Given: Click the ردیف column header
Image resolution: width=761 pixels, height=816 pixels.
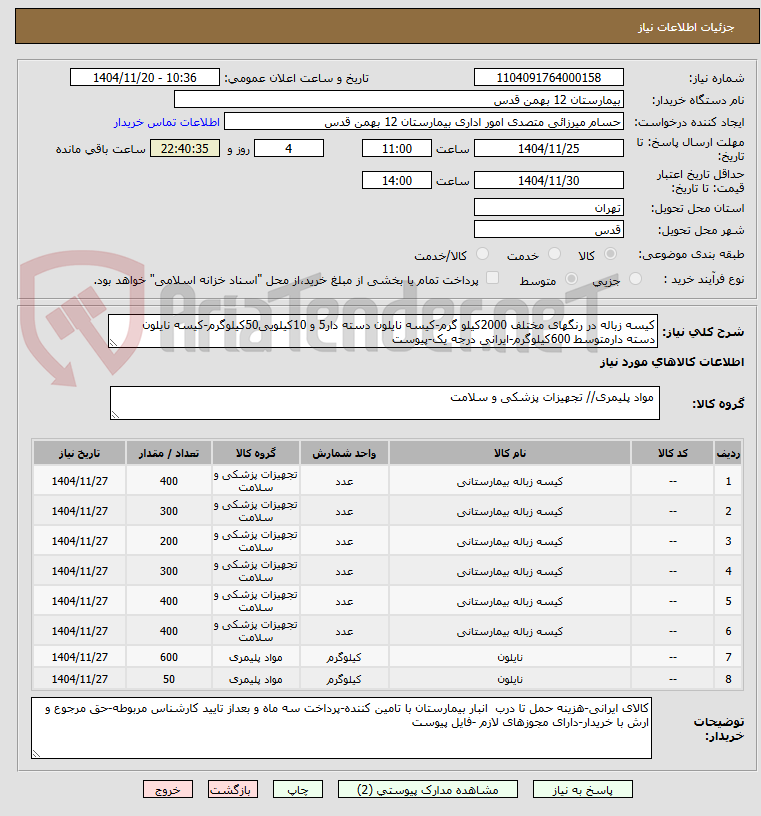Looking at the screenshot, I should click(728, 453).
